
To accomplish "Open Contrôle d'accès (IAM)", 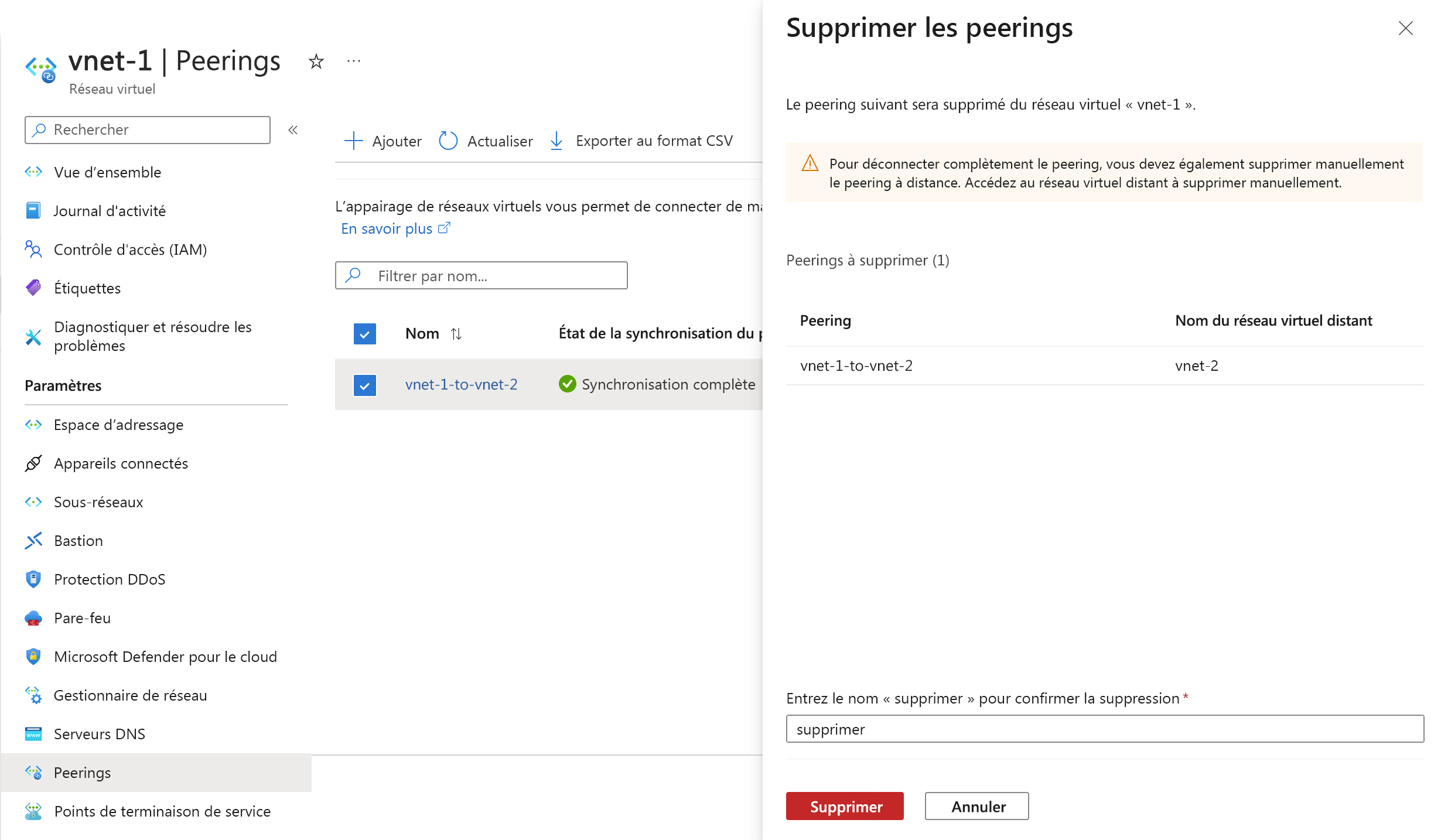I will tap(130, 249).
